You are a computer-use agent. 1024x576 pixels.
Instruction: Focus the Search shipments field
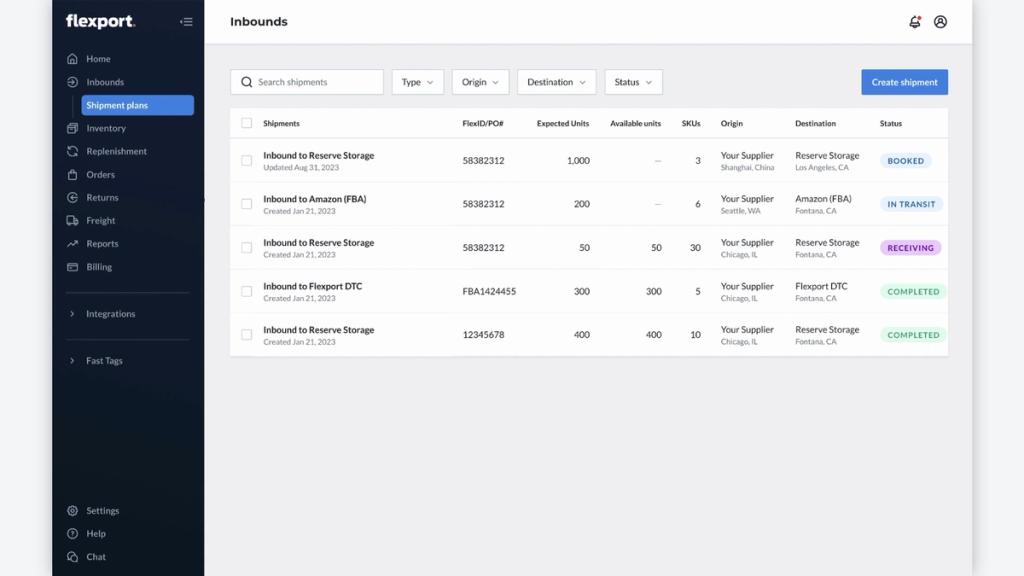(x=307, y=82)
